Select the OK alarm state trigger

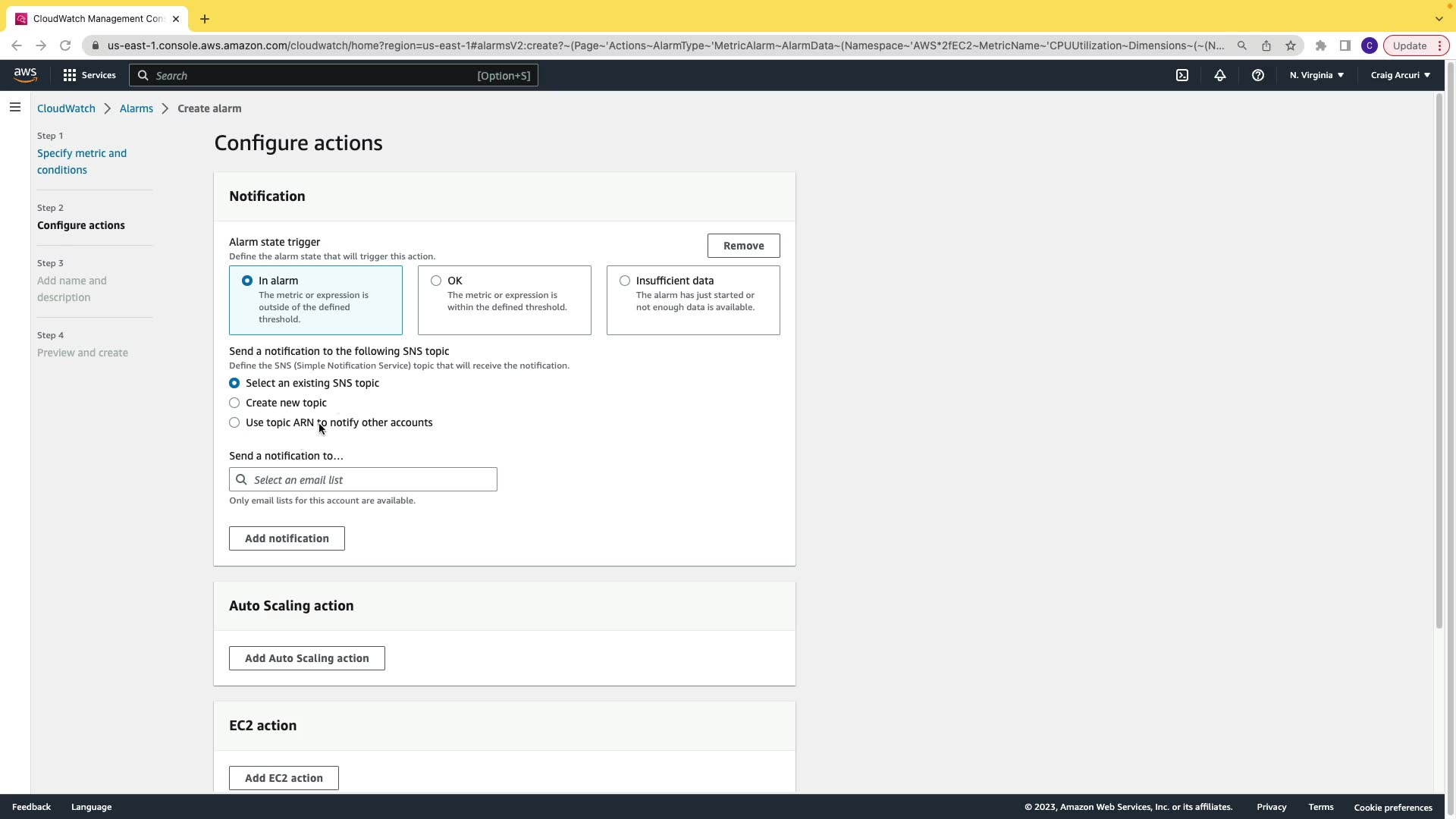click(x=436, y=281)
